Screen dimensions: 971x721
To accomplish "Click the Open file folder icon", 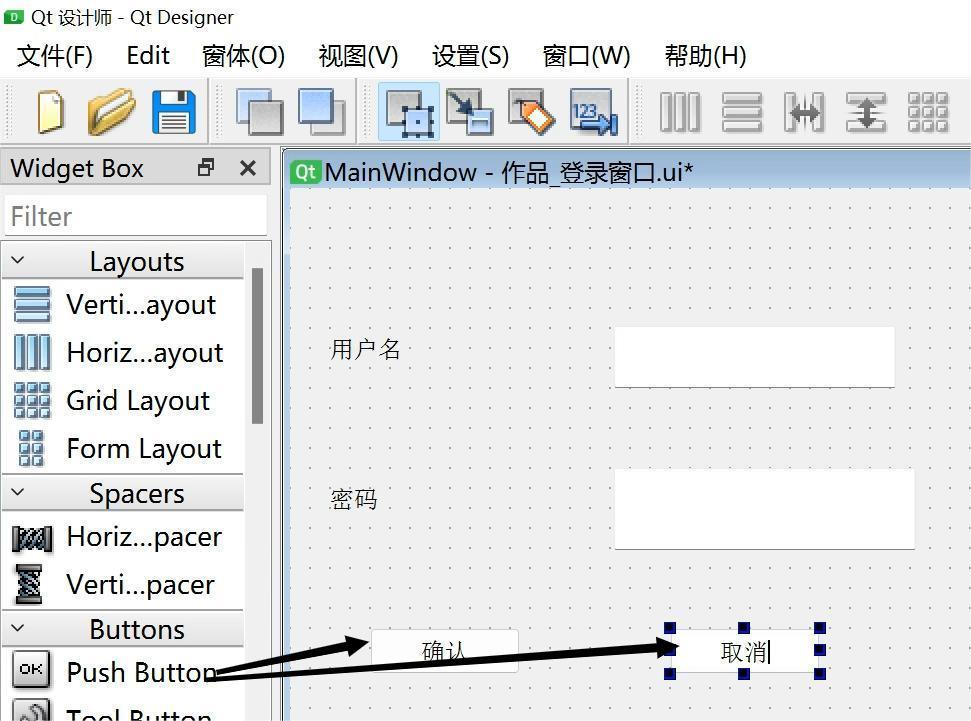I will click(x=111, y=112).
